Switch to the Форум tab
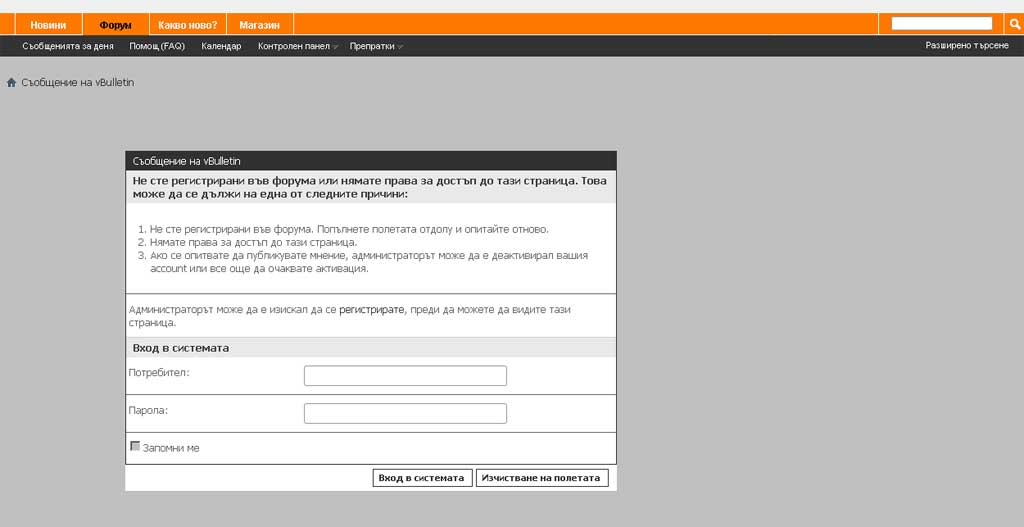This screenshot has width=1024, height=527. [x=116, y=25]
